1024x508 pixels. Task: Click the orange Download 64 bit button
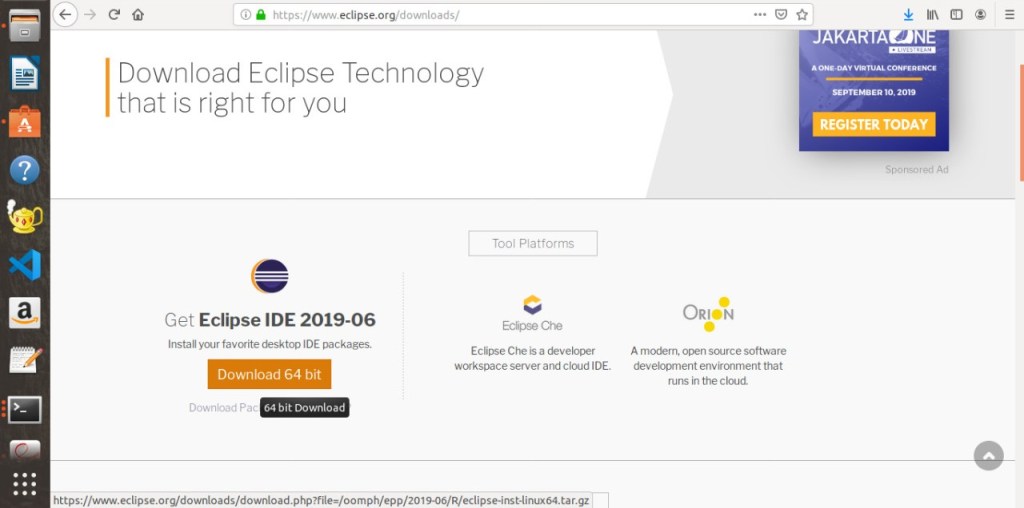pyautogui.click(x=269, y=374)
